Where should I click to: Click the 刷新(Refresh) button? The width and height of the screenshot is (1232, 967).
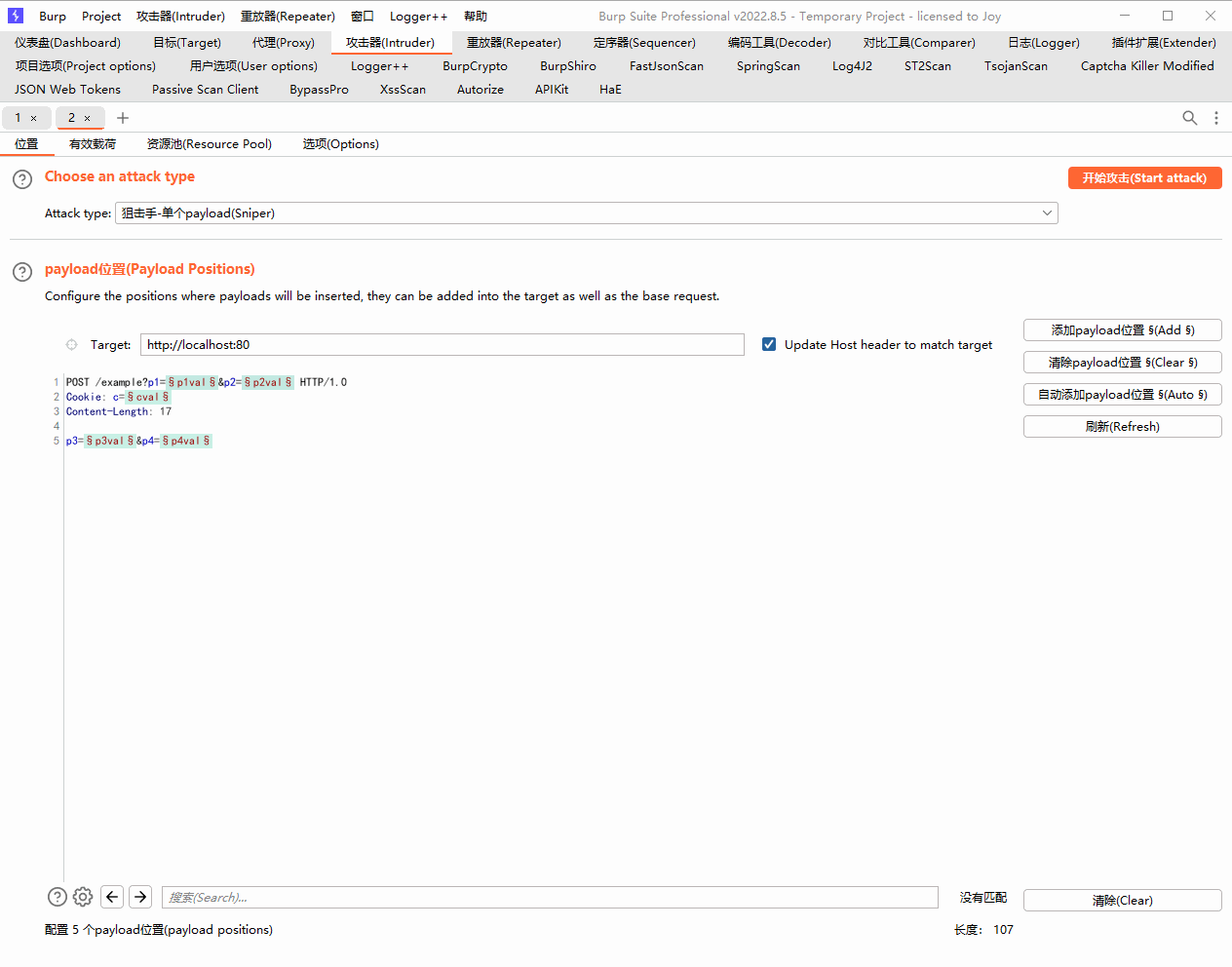(1123, 427)
